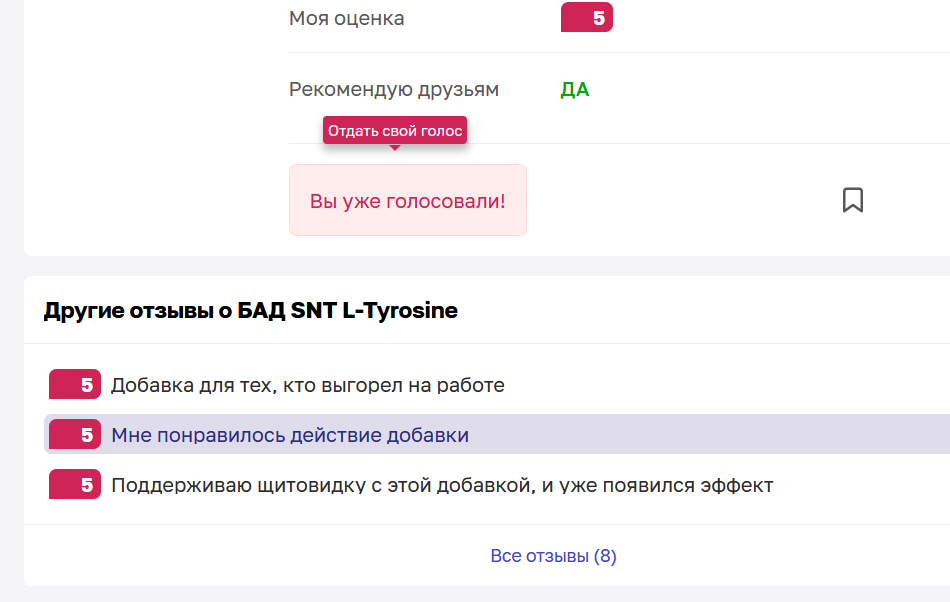Click the Рекомендую друзьям label
This screenshot has width=950, height=602.
click(x=394, y=90)
